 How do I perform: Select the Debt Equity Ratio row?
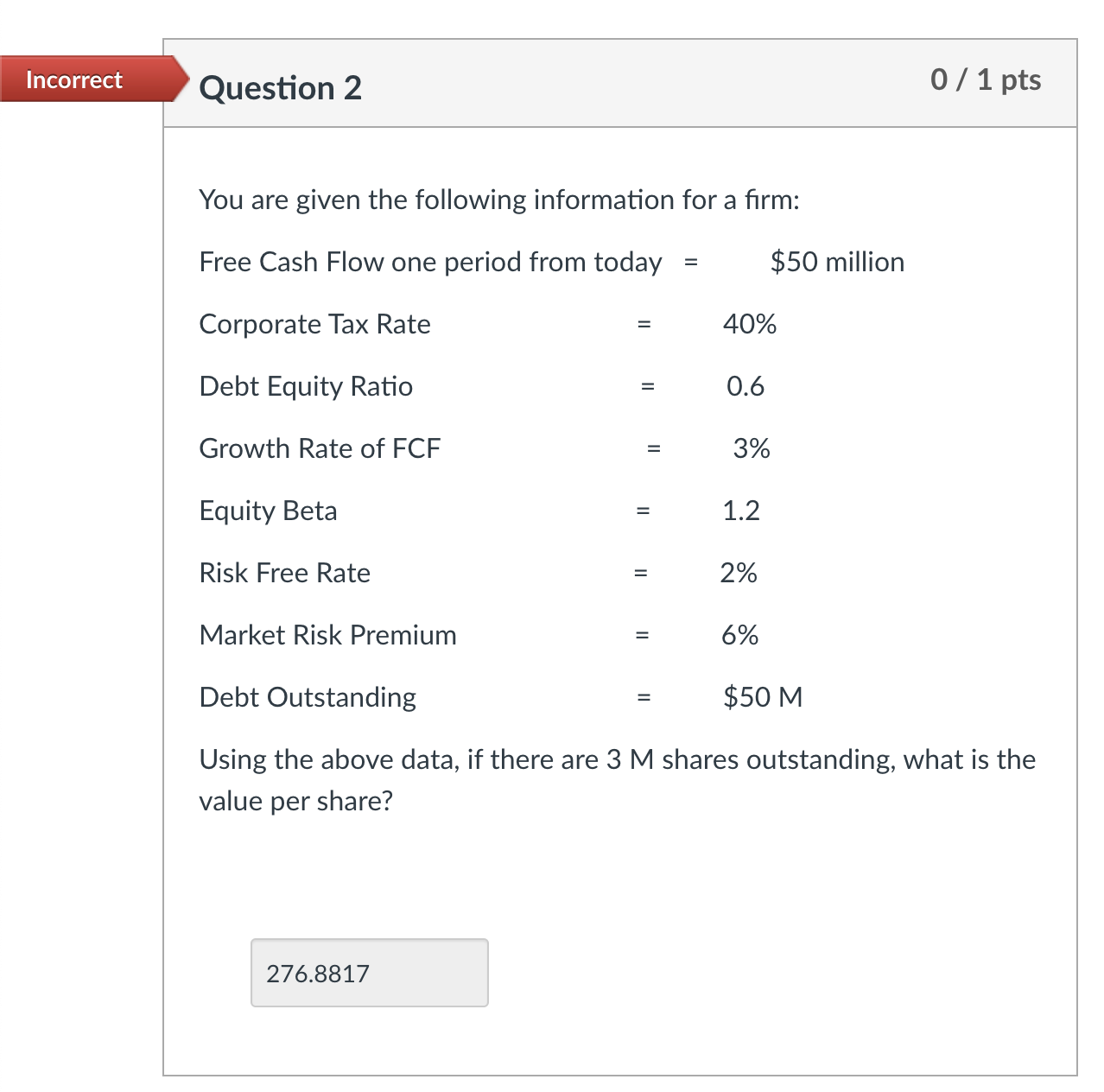click(306, 386)
